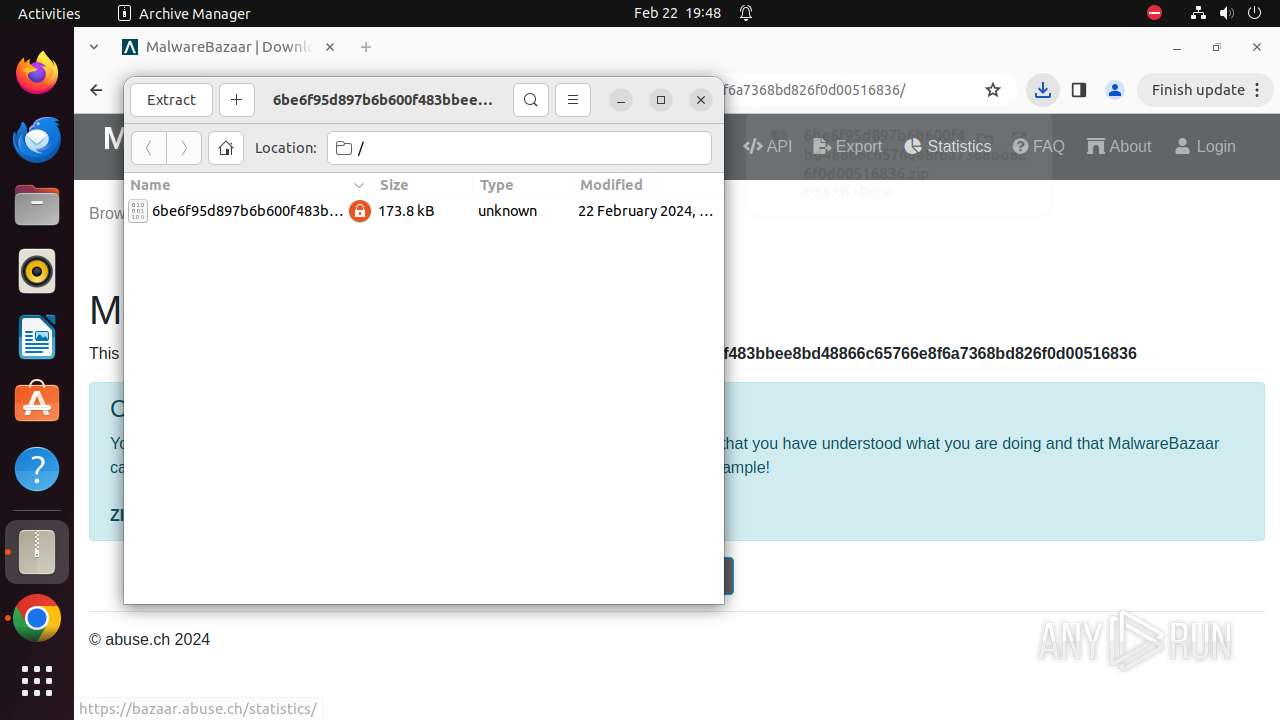Go back in the Chrome browser
The height and width of the screenshot is (720, 1280).
point(96,90)
